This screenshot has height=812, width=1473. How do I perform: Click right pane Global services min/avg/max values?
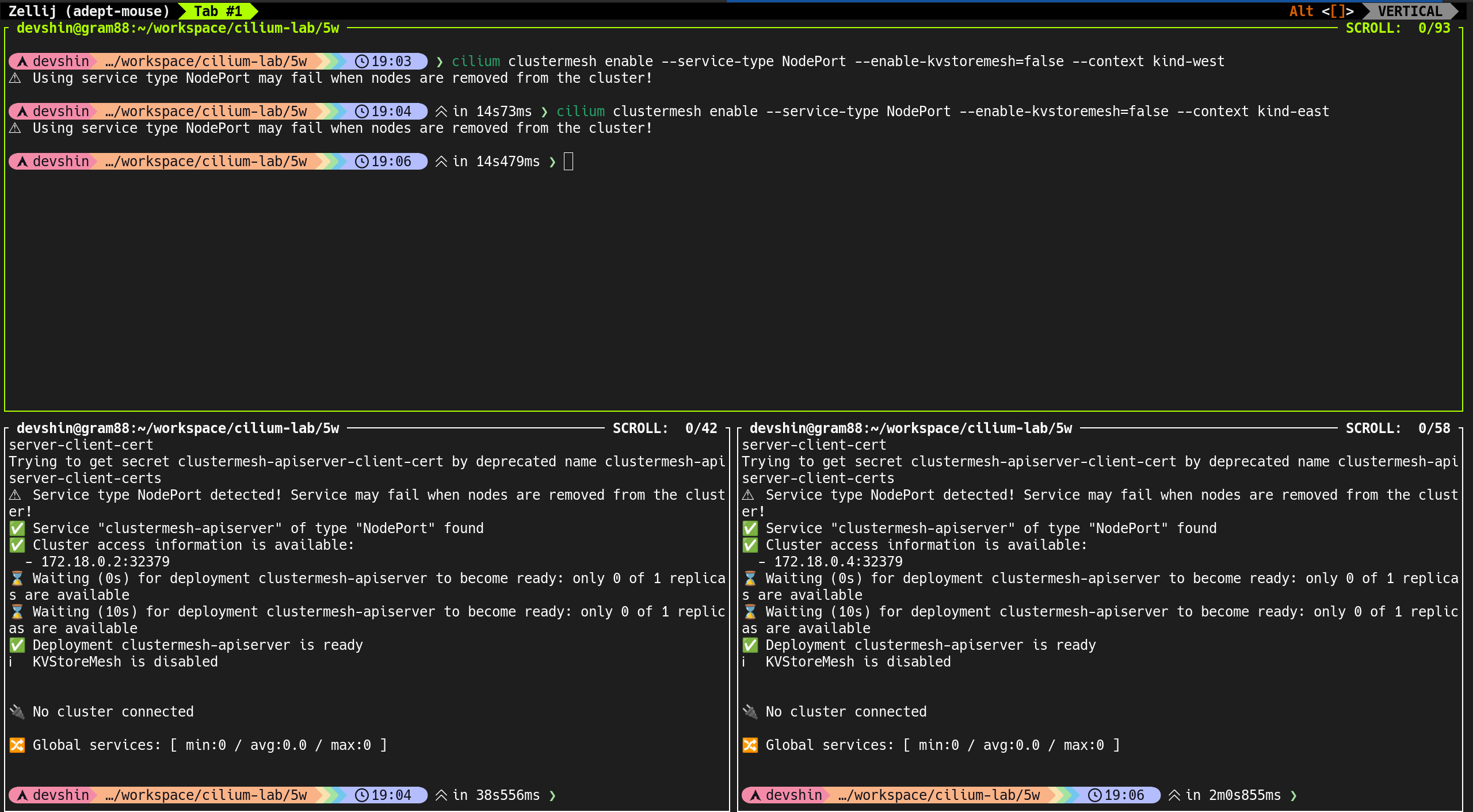pyautogui.click(x=1012, y=745)
